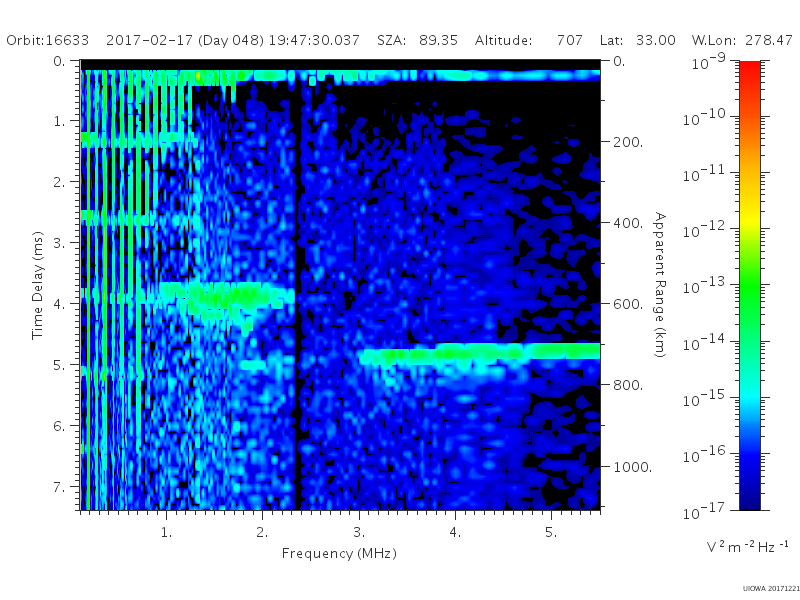800x600 pixels.
Task: Click the Lat value 33.00
Action: point(656,40)
